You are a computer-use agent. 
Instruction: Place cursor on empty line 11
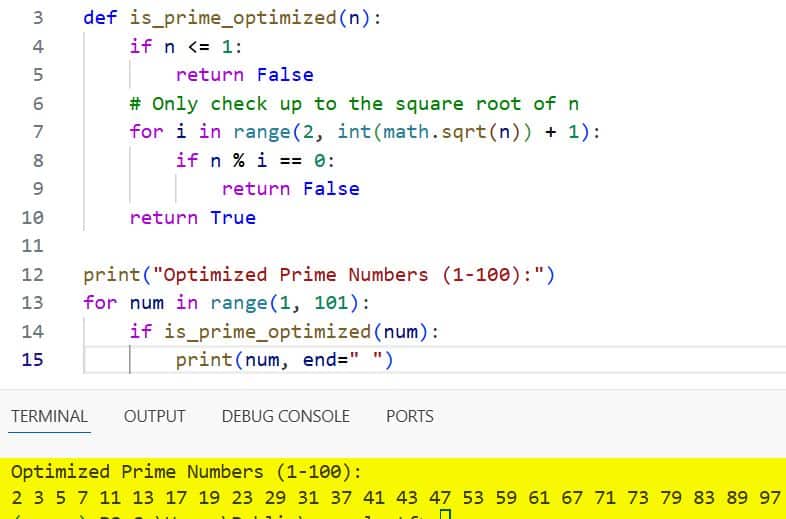pyautogui.click(x=300, y=246)
